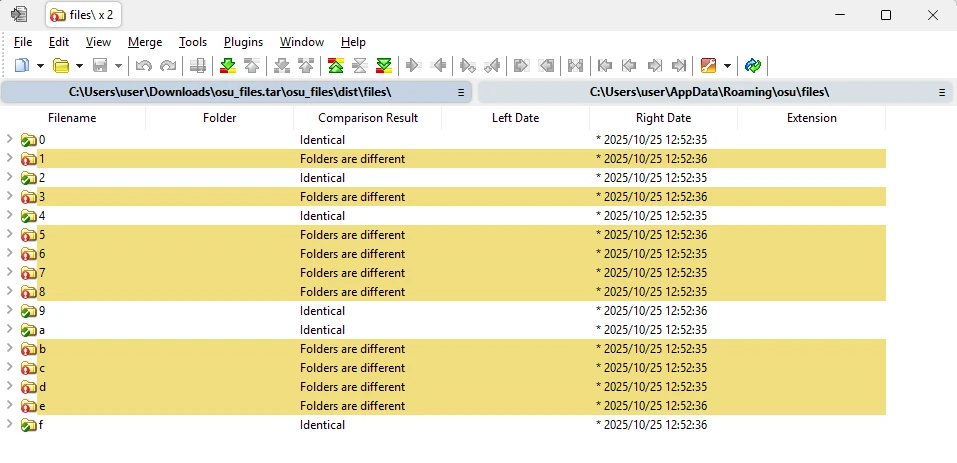The width and height of the screenshot is (957, 463).
Task: Go to the last difference icon
Action: click(383, 66)
